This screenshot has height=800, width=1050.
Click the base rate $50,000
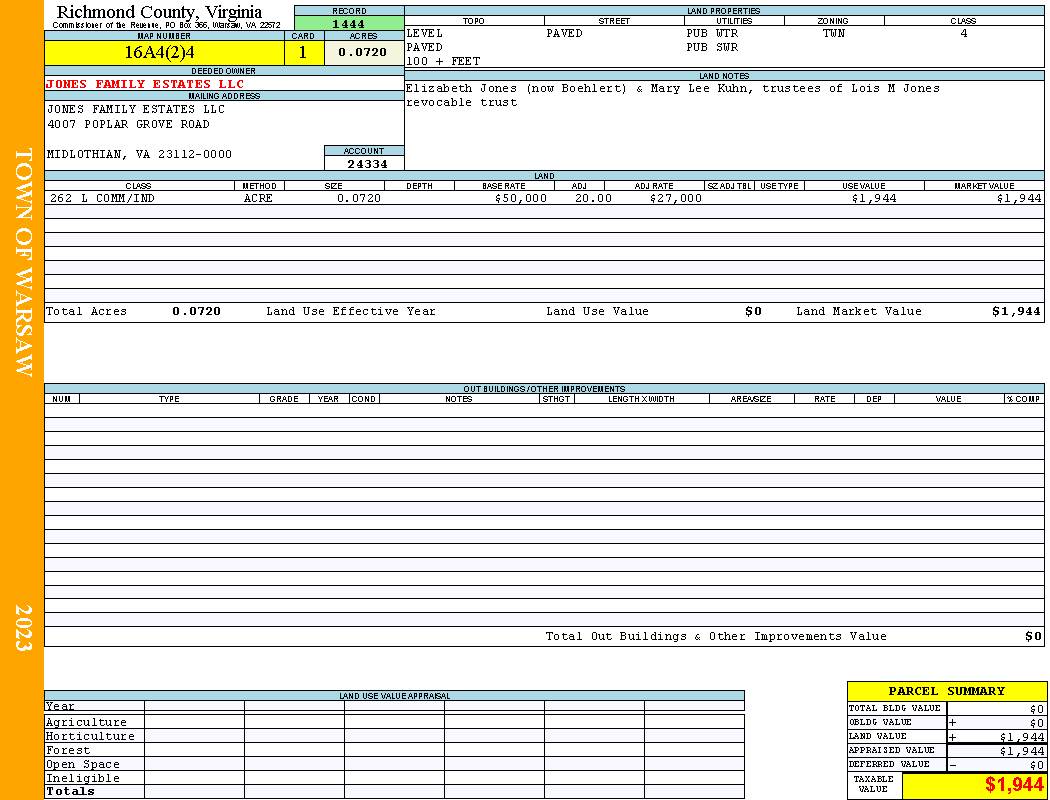tap(520, 199)
